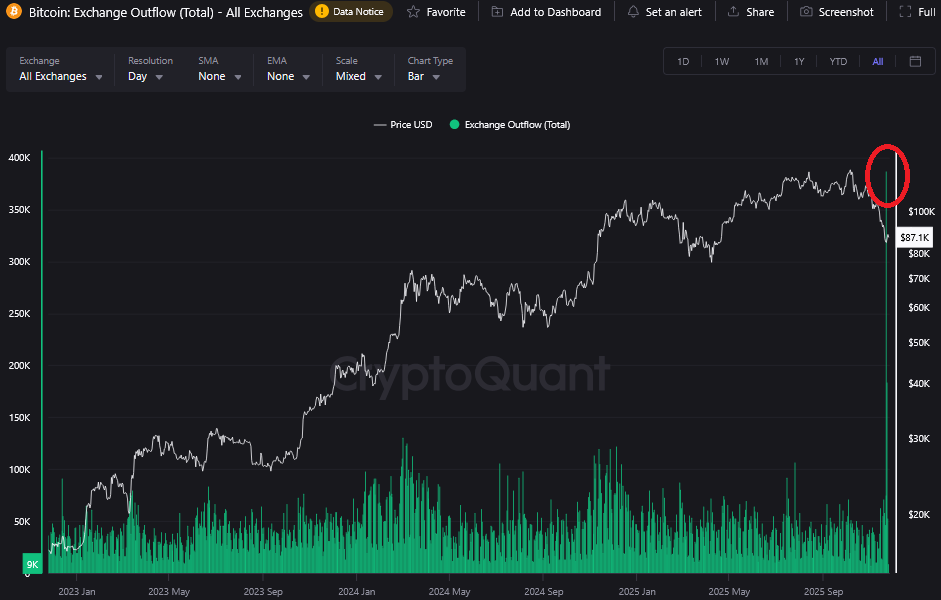Switch to the YTD time range

coord(838,62)
